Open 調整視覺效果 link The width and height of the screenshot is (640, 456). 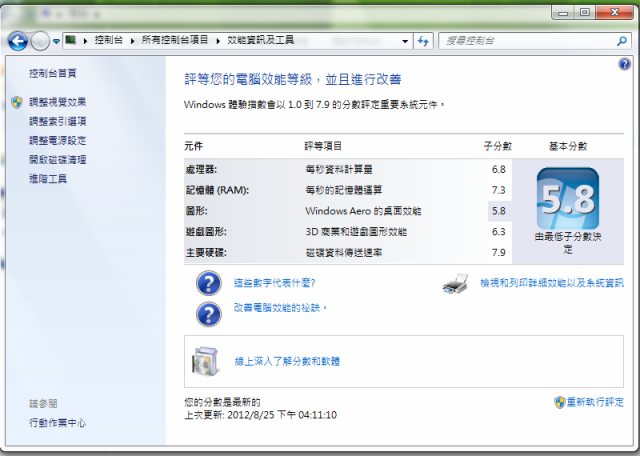(58, 102)
